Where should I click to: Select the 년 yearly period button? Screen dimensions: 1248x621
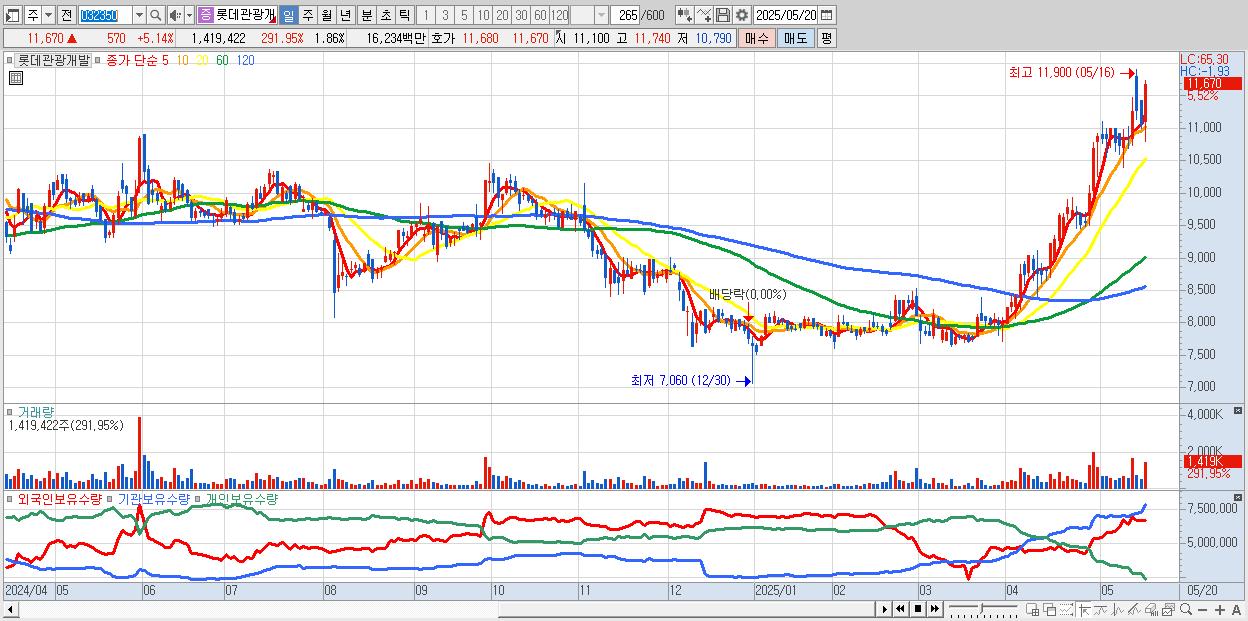pos(345,15)
